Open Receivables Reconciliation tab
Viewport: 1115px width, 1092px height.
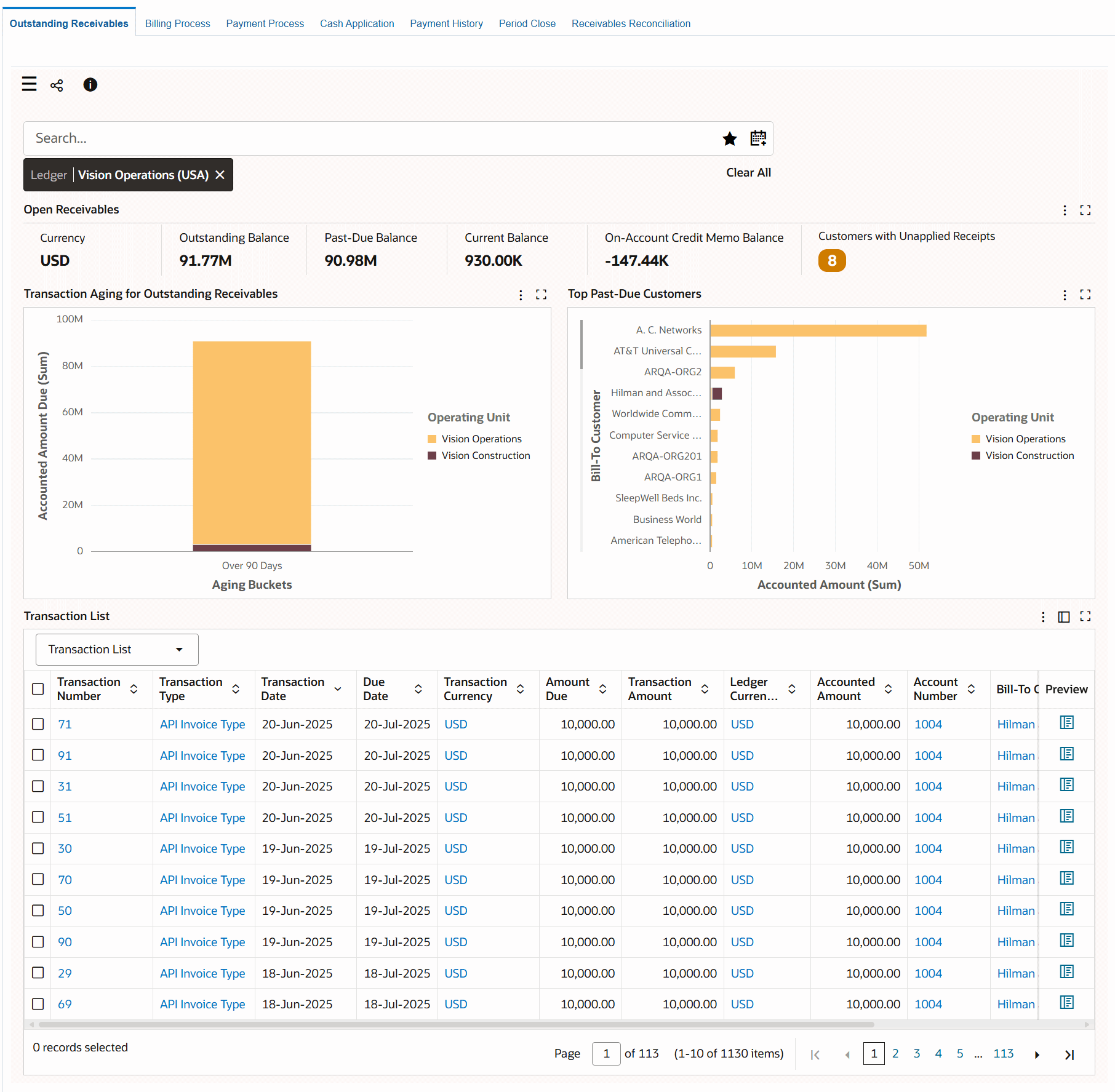[x=631, y=23]
